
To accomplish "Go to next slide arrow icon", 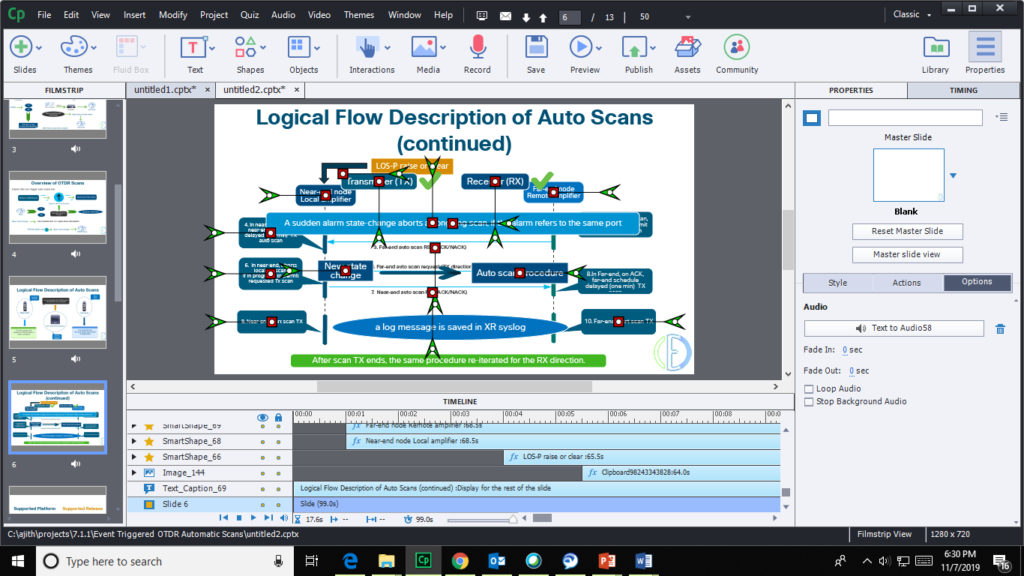I will coord(526,17).
